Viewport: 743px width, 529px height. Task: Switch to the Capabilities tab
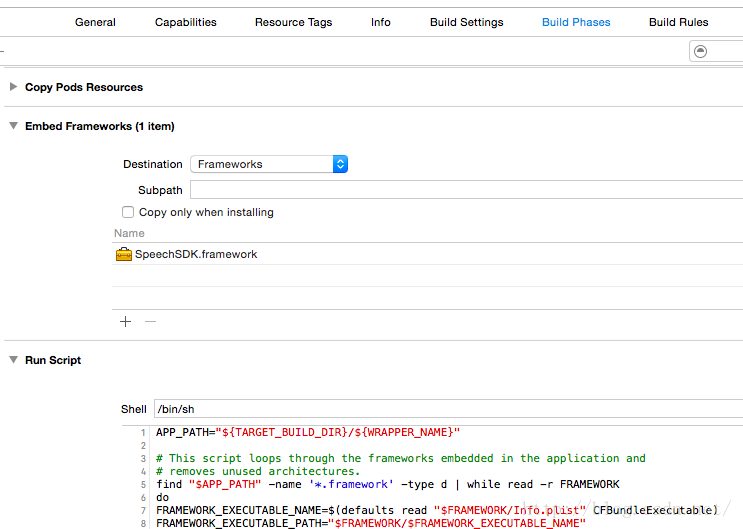point(186,22)
